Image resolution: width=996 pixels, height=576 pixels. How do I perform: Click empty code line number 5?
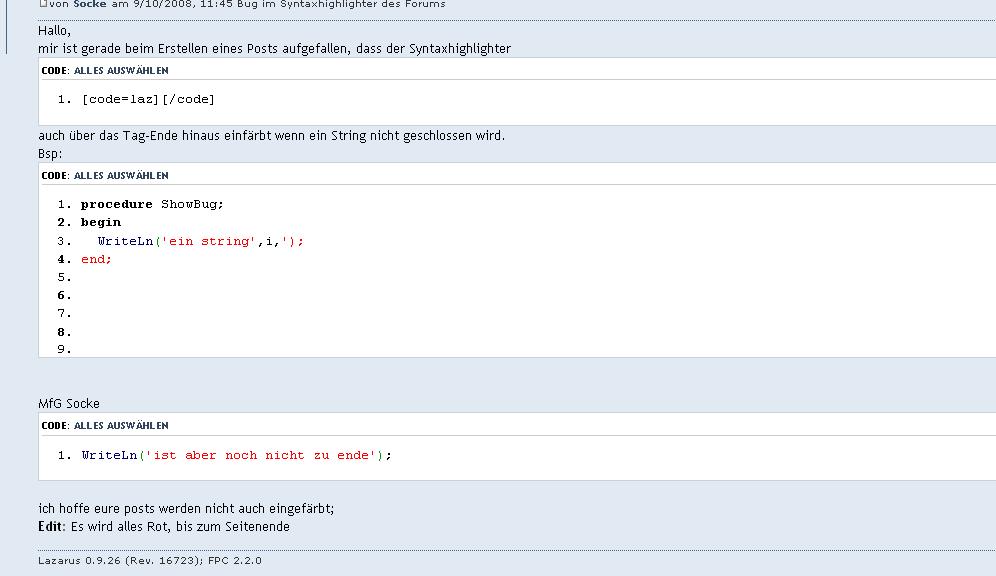(x=65, y=277)
